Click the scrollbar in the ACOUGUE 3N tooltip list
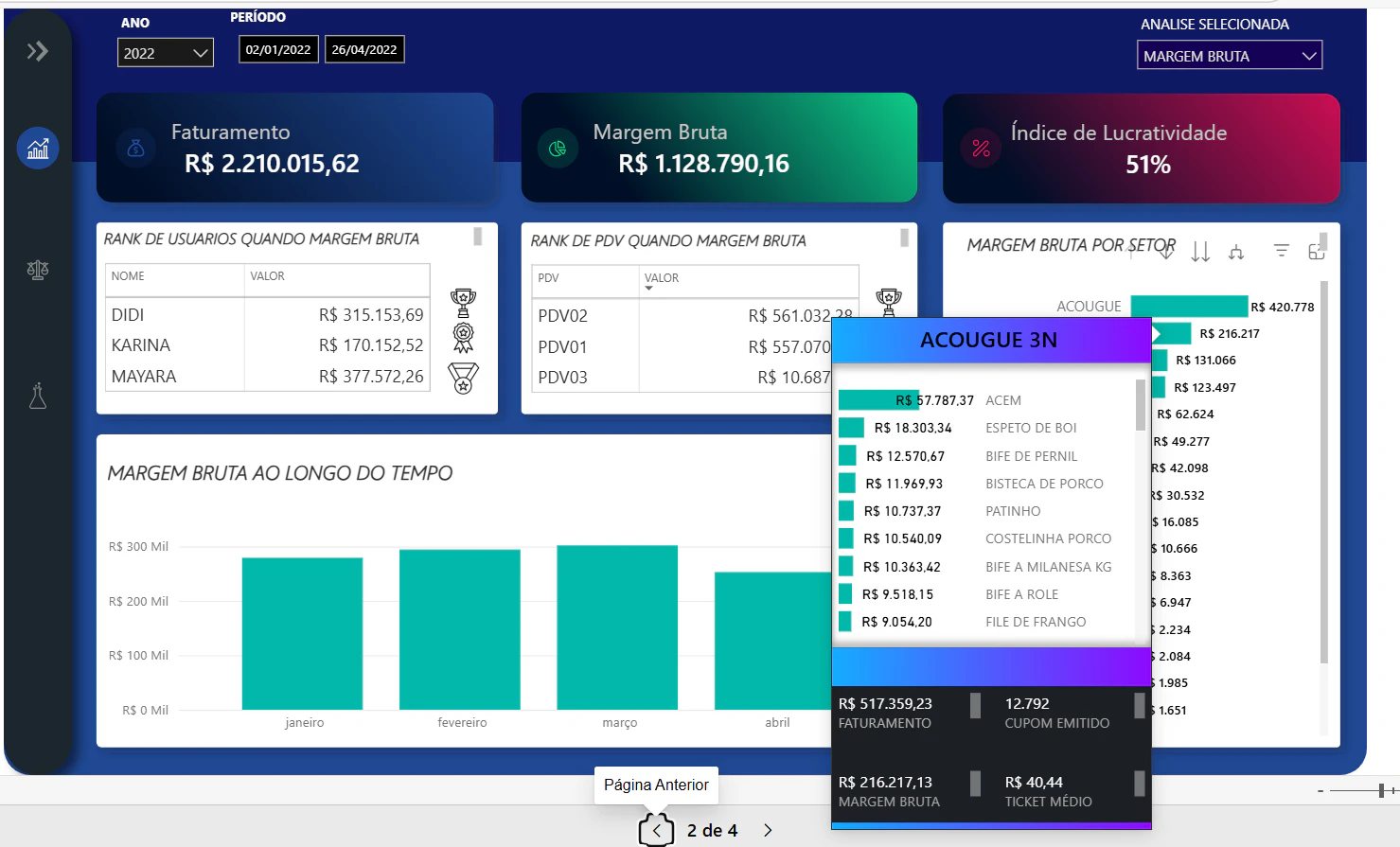Image resolution: width=1400 pixels, height=847 pixels. coord(1141,404)
